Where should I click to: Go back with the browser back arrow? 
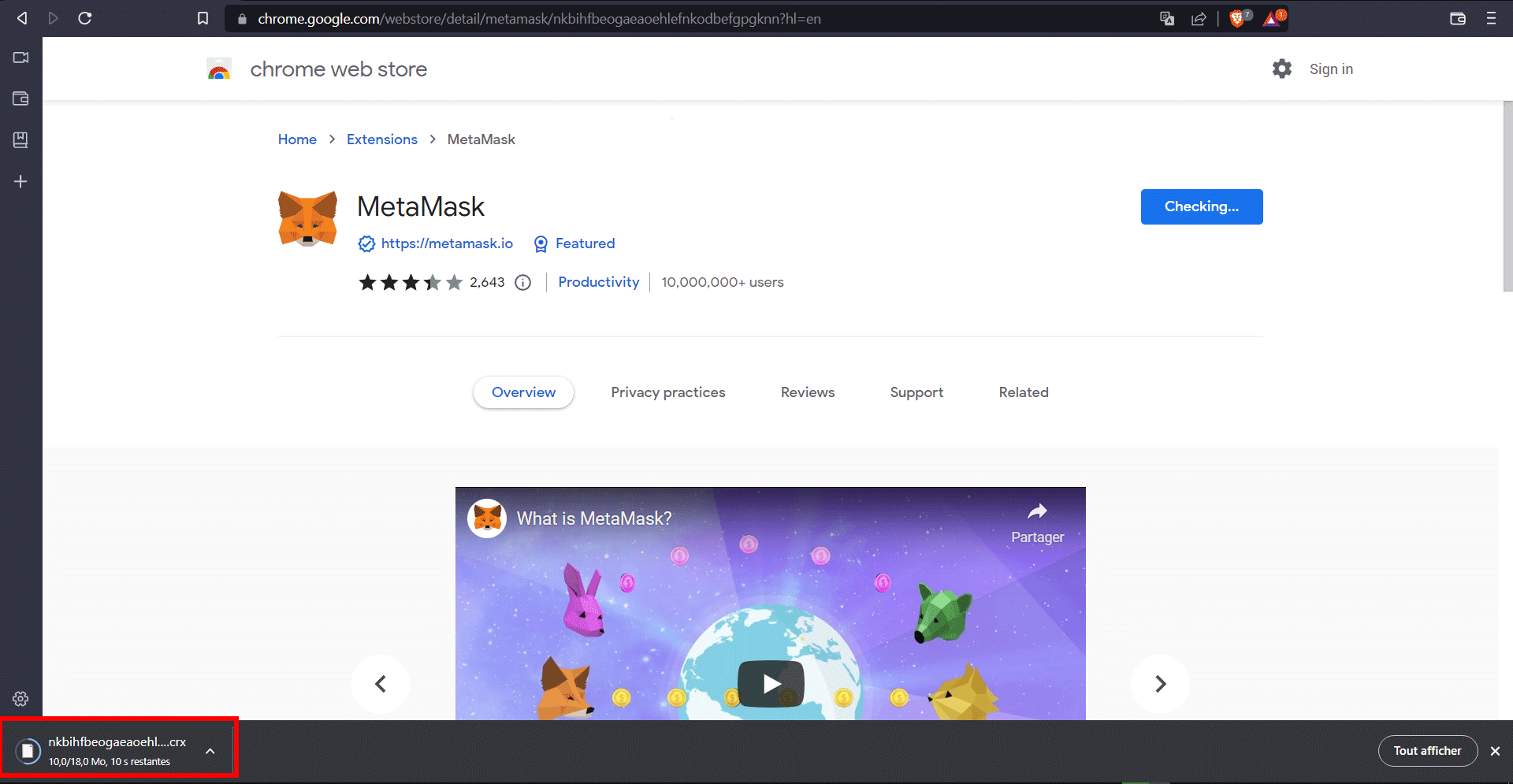22,18
